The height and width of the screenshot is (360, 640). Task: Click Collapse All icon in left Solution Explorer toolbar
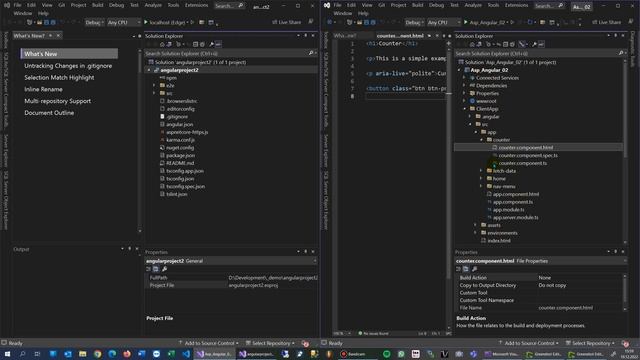tap(195, 44)
